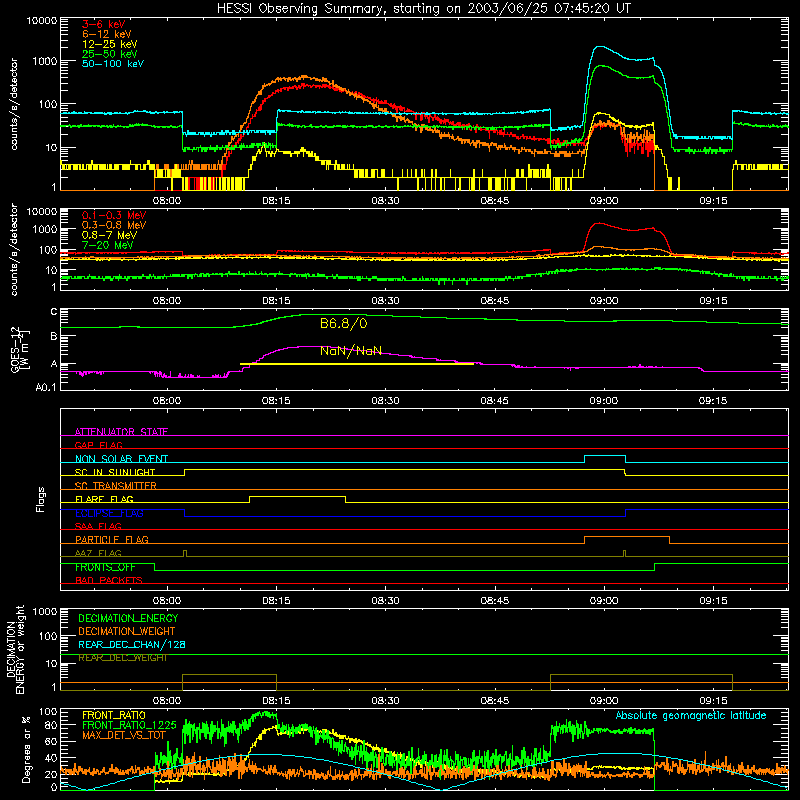The image size is (800, 800).
Task: Select the ATTENUATOR_STATE flag label
Action: pyautogui.click(x=121, y=432)
